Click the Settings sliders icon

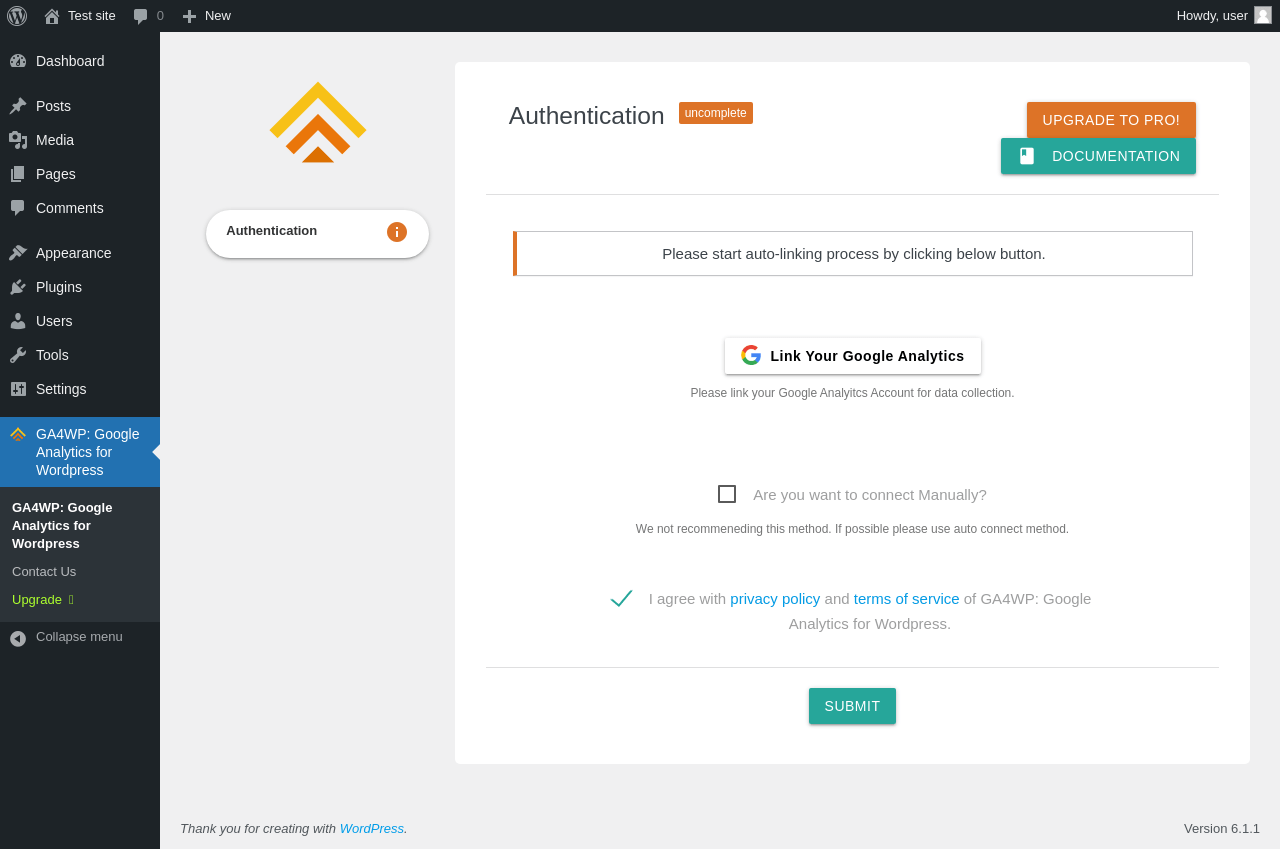pos(18,389)
